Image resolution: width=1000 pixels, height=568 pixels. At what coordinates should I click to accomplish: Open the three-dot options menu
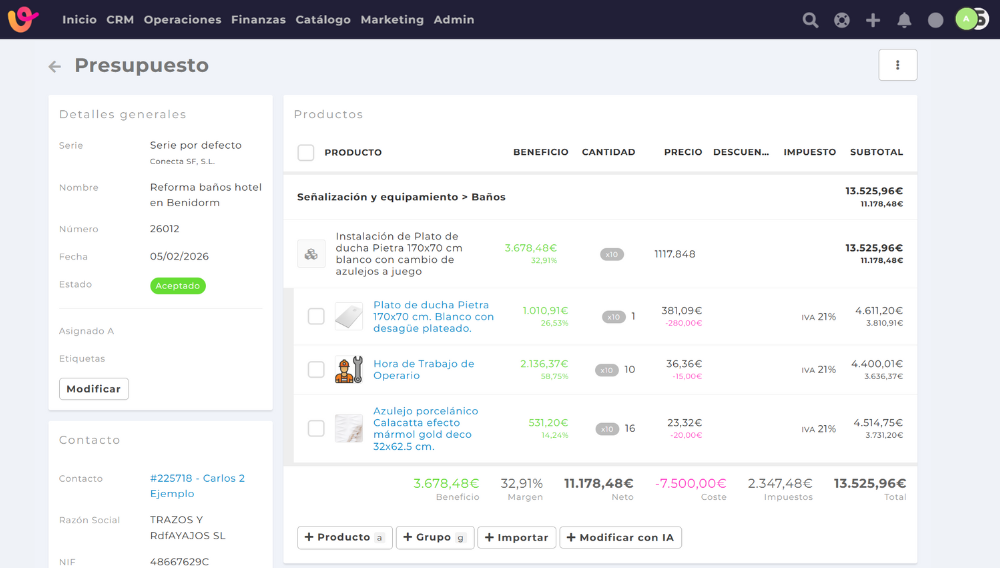pyautogui.click(x=897, y=65)
